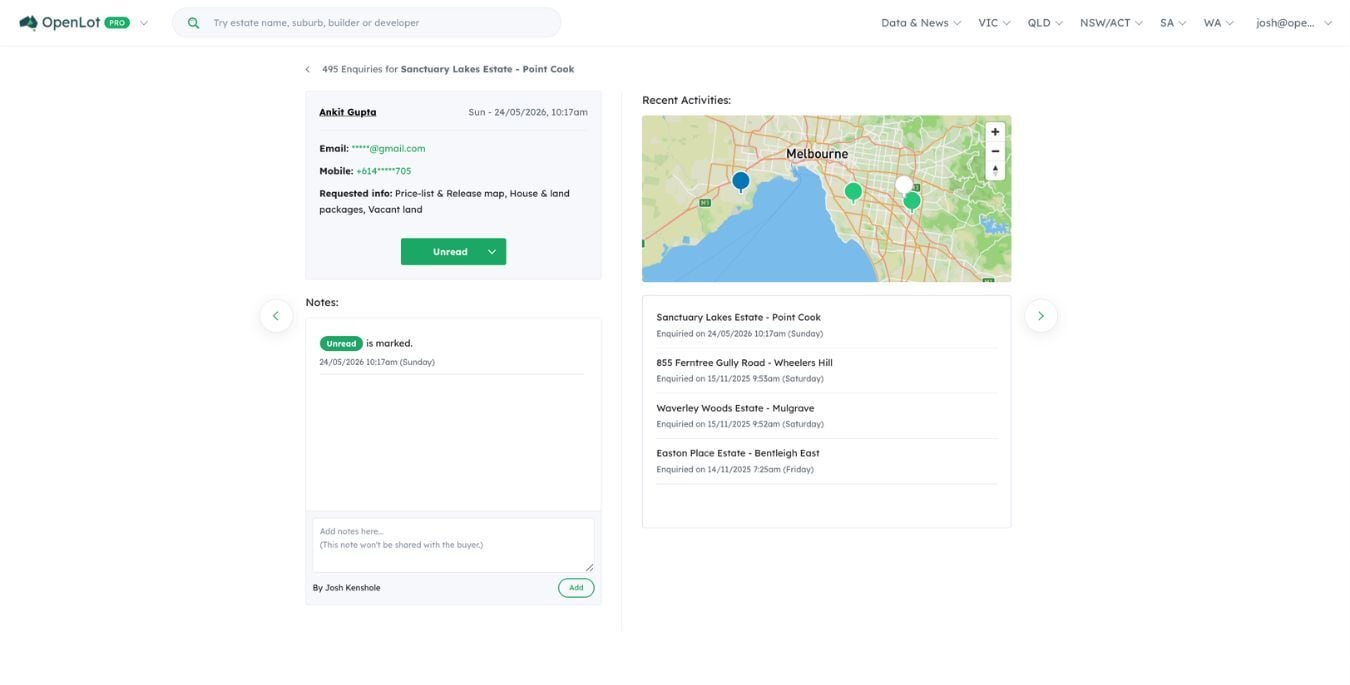Click the Add note button
This screenshot has width=1350, height=685.
click(576, 587)
